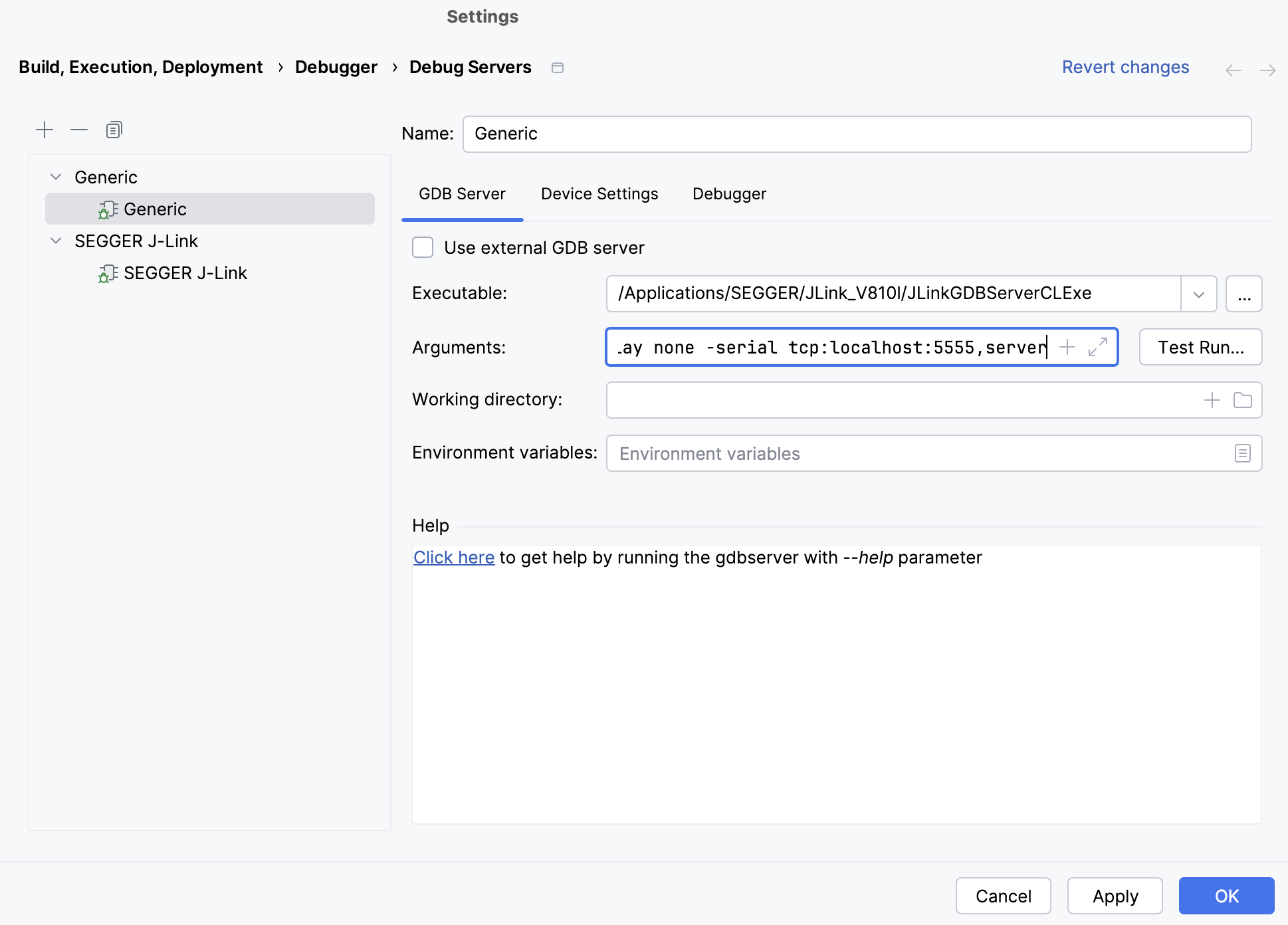
Task: Select the SEGGER J-Link server entry
Action: point(185,272)
